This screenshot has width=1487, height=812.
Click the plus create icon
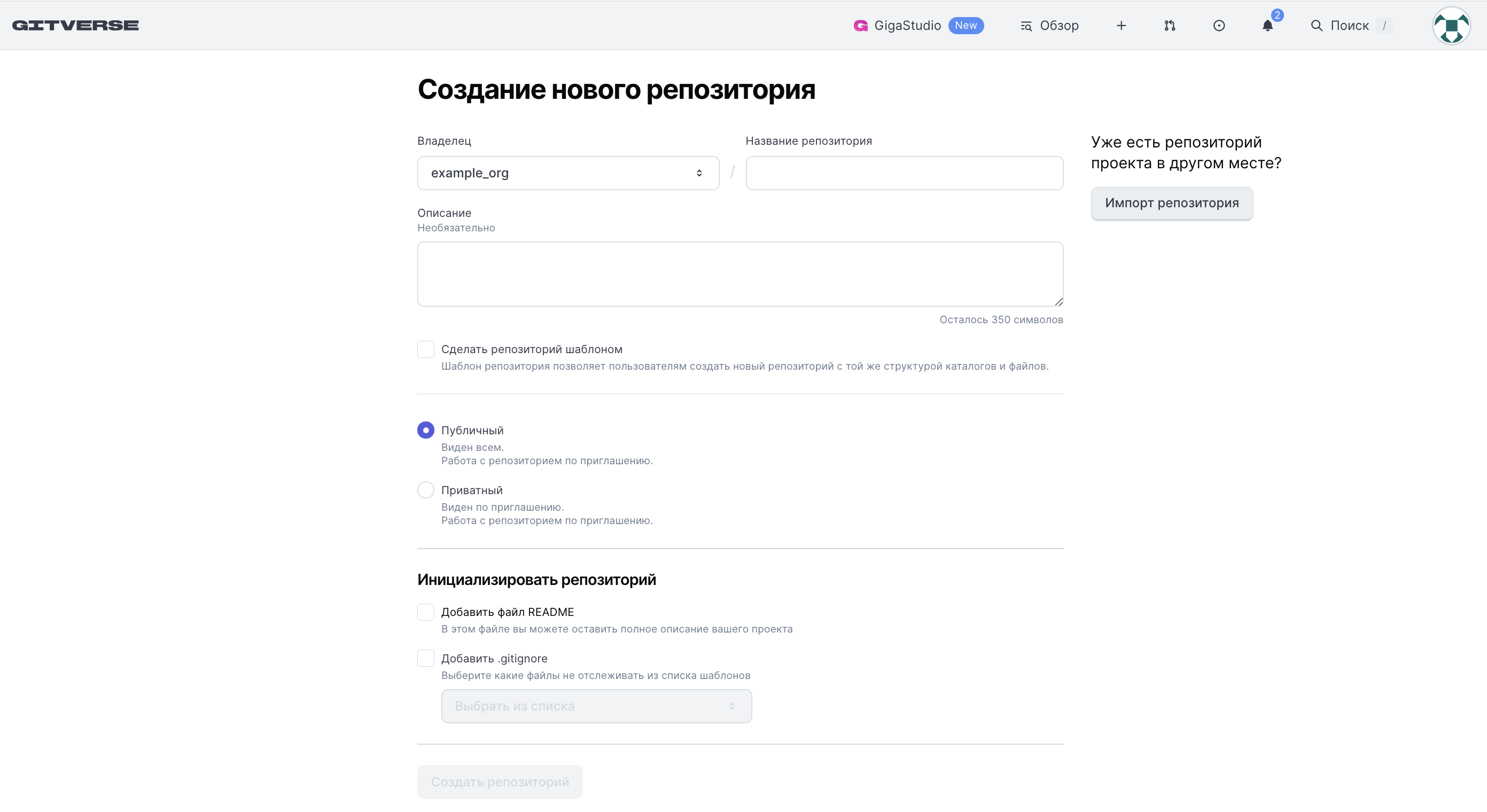[1121, 26]
